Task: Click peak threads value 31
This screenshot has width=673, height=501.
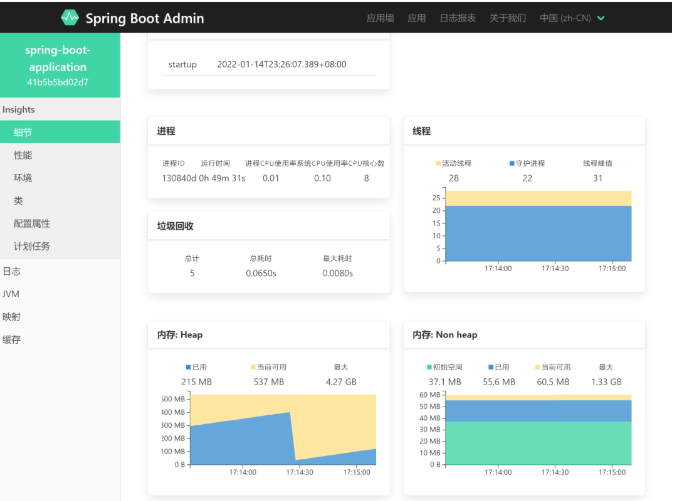Action: [597, 178]
